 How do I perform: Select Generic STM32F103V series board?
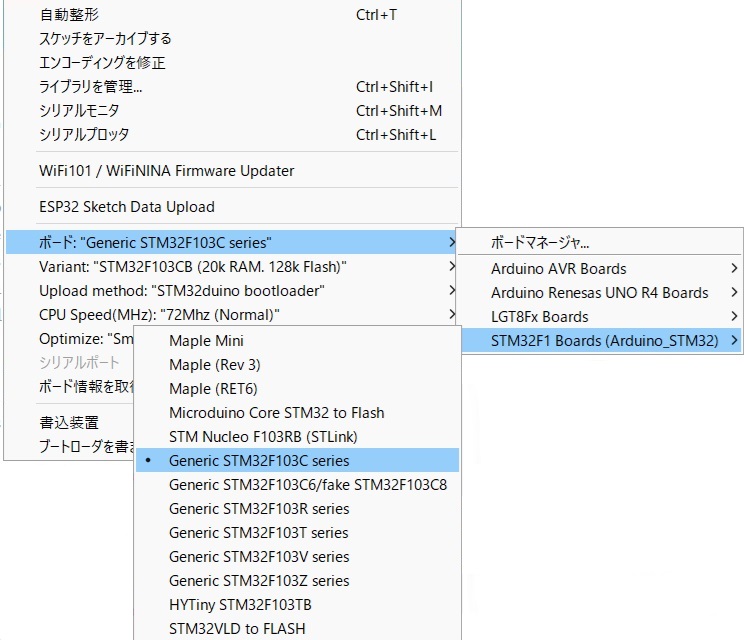(x=298, y=557)
